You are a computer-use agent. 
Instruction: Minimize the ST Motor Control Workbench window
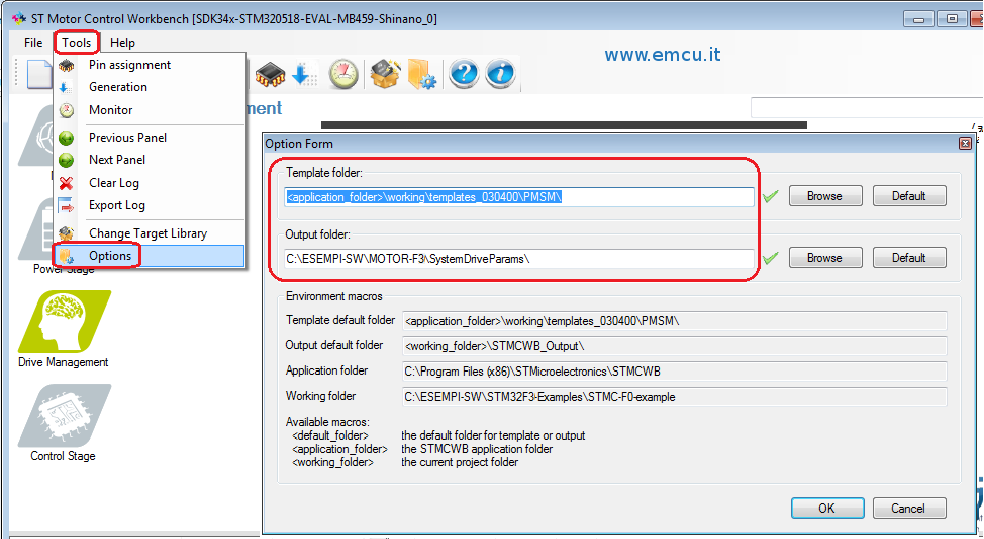pyautogui.click(x=918, y=19)
